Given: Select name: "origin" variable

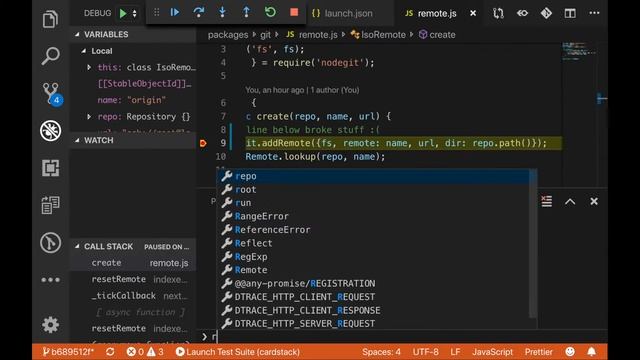Looking at the screenshot, I should [x=133, y=100].
